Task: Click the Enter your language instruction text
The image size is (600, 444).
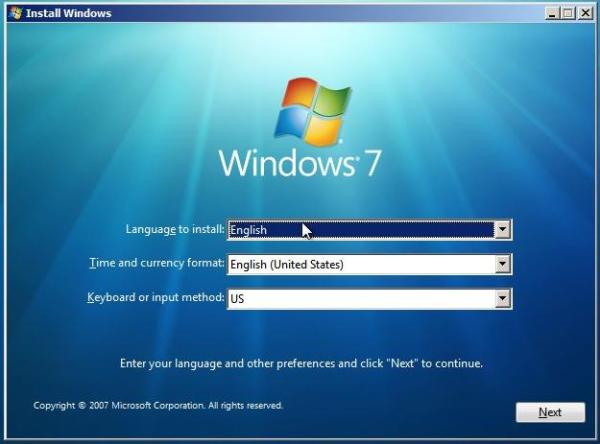Action: click(x=301, y=363)
